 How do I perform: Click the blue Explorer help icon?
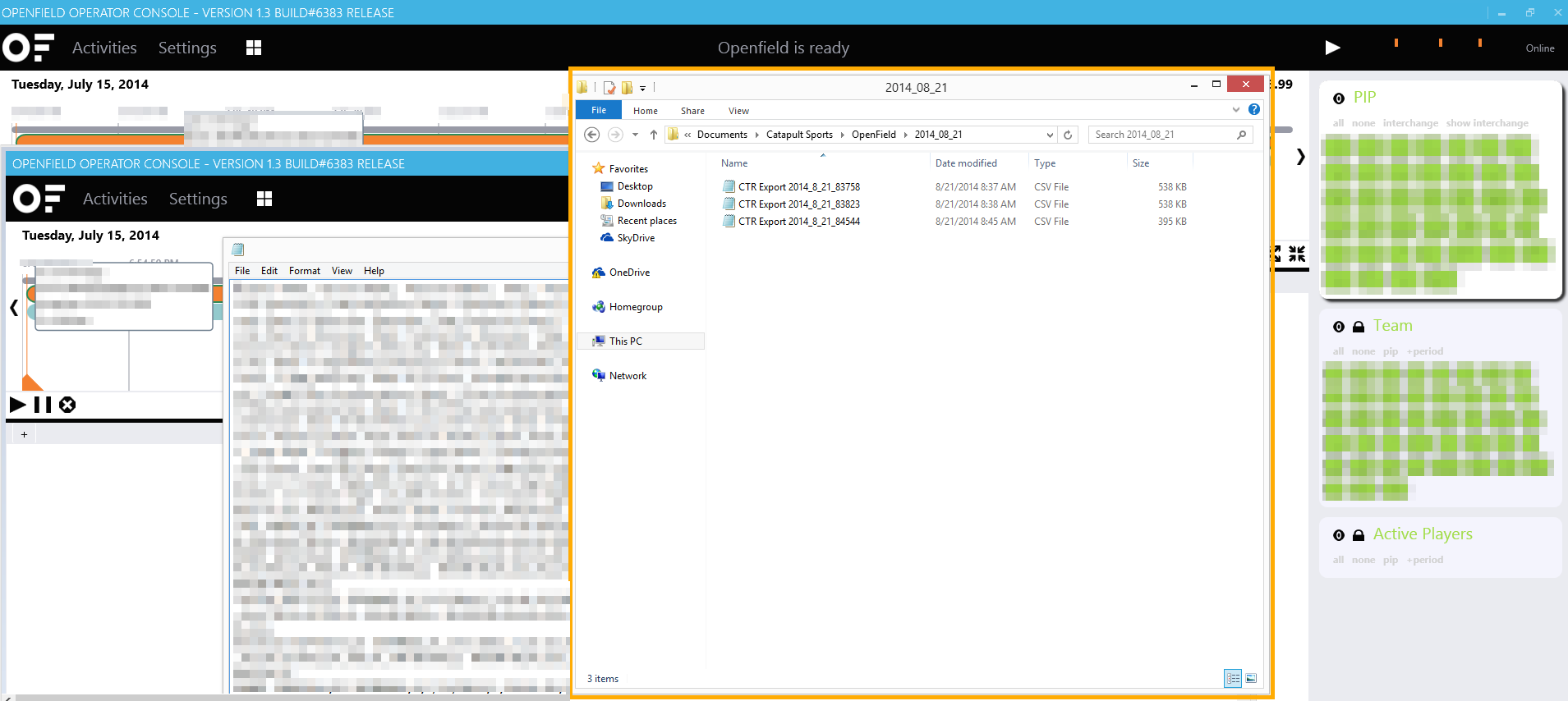coord(1254,110)
